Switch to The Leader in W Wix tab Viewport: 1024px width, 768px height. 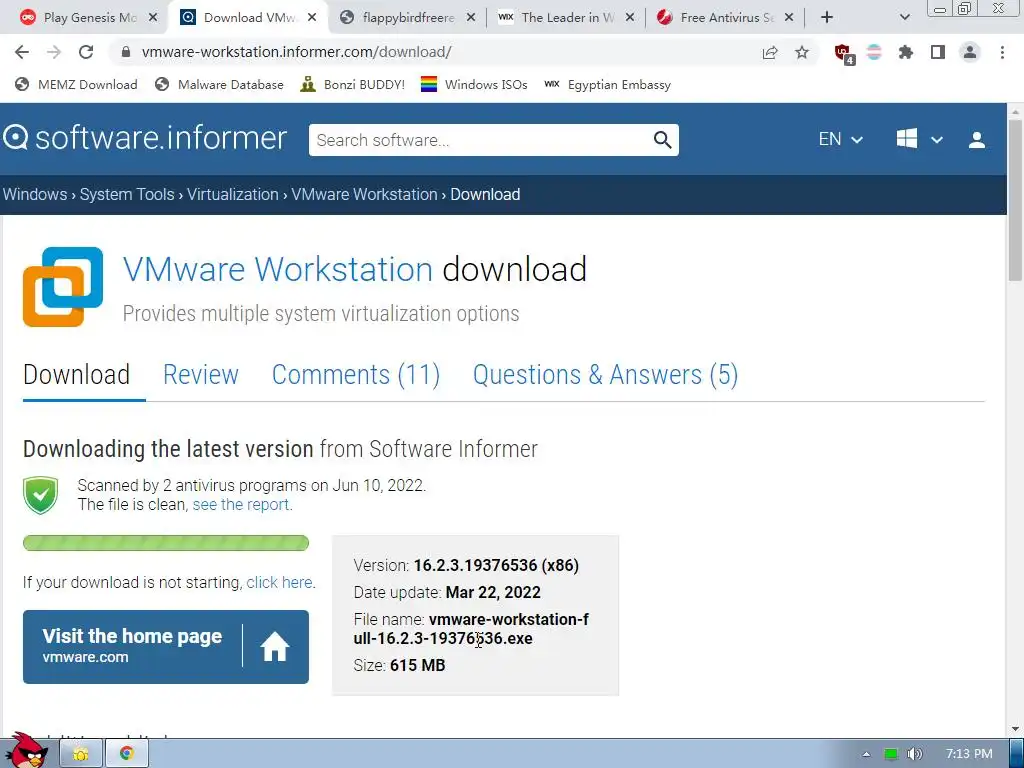pyautogui.click(x=567, y=18)
